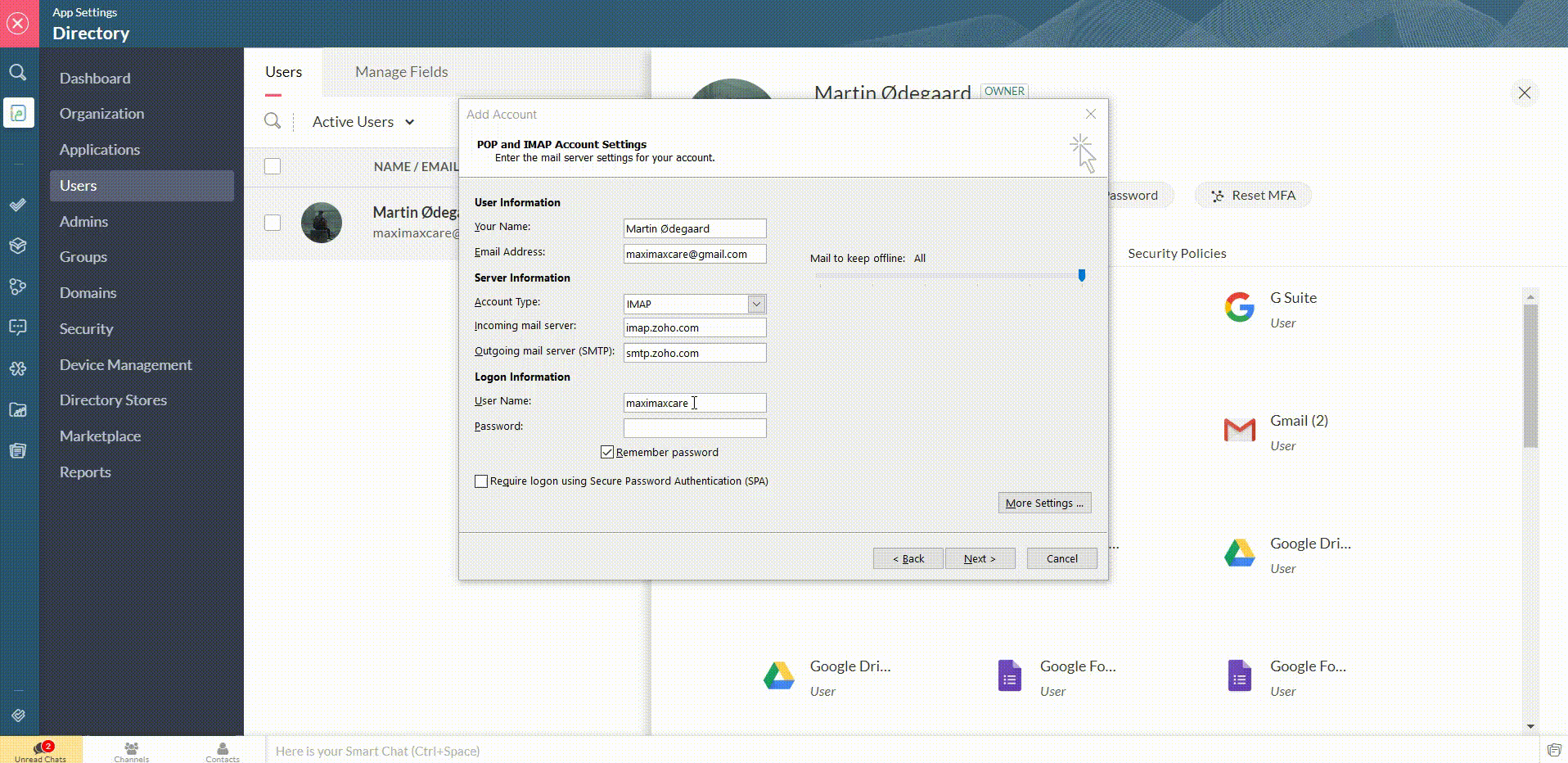Click the Mail to keep offline slider
The image size is (1568, 763).
pyautogui.click(x=1081, y=276)
